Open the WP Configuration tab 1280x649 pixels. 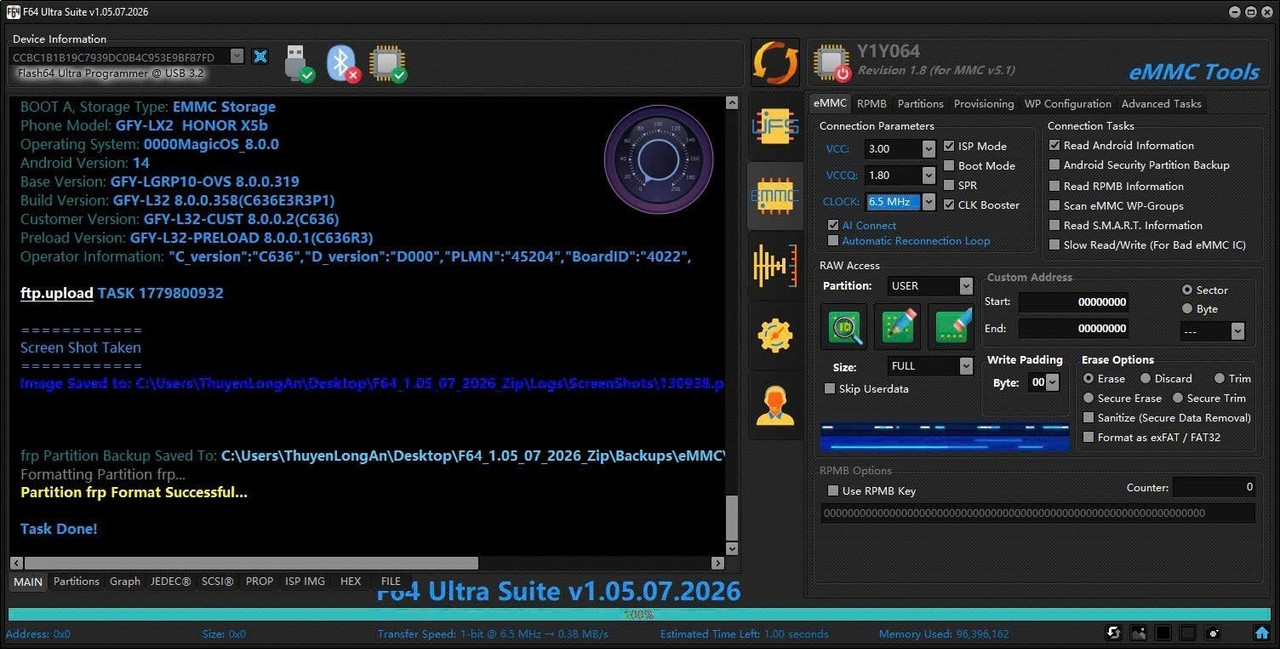click(x=1068, y=104)
